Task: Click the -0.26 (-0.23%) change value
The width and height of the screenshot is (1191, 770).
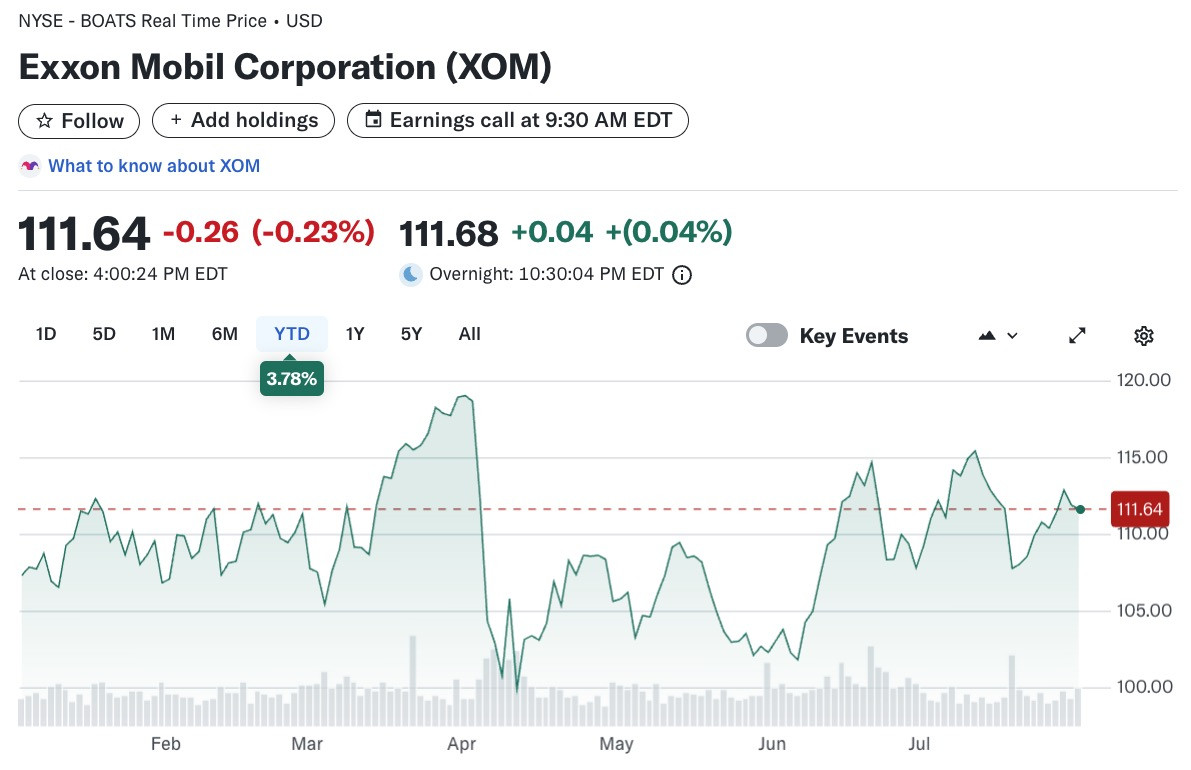Action: 269,232
